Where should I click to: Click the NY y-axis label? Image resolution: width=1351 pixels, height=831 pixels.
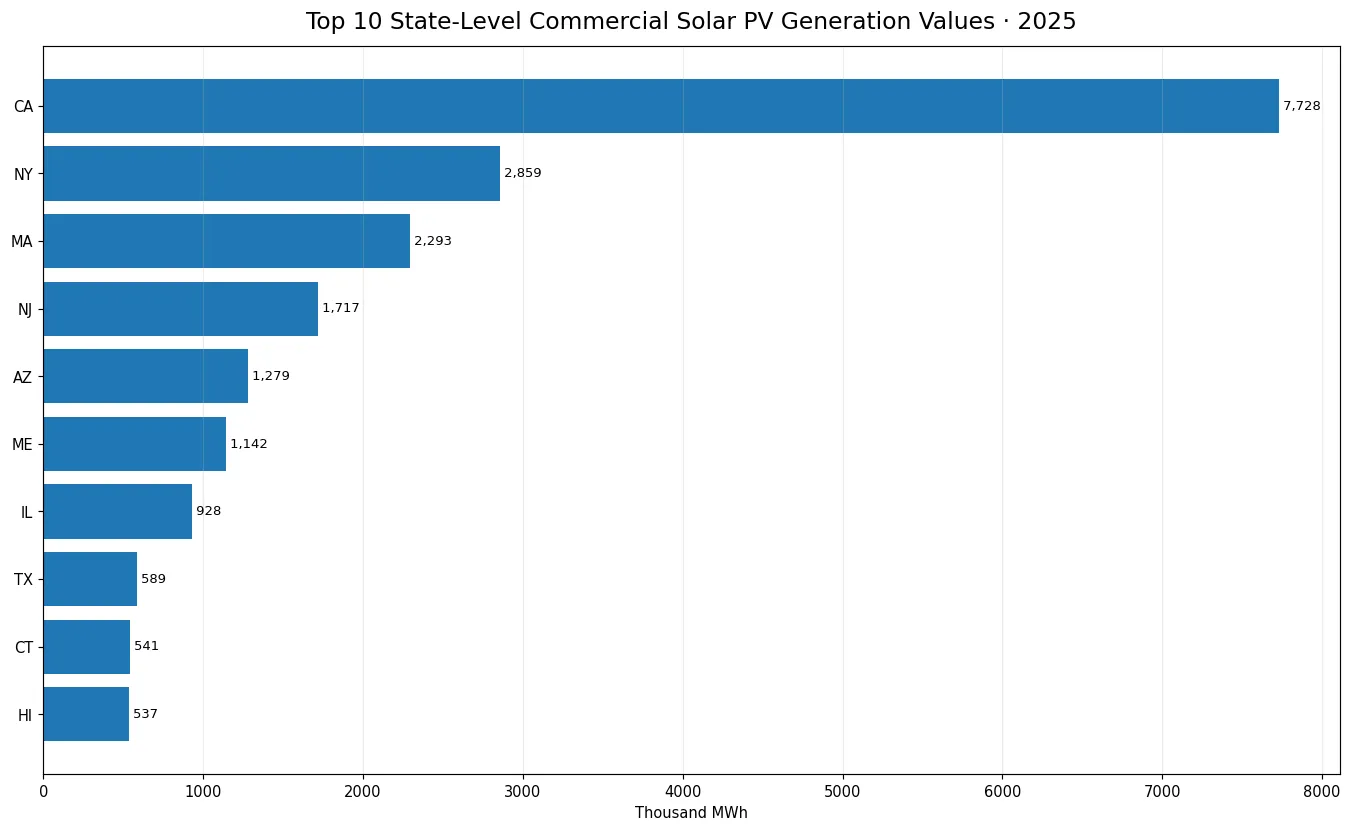coord(24,174)
